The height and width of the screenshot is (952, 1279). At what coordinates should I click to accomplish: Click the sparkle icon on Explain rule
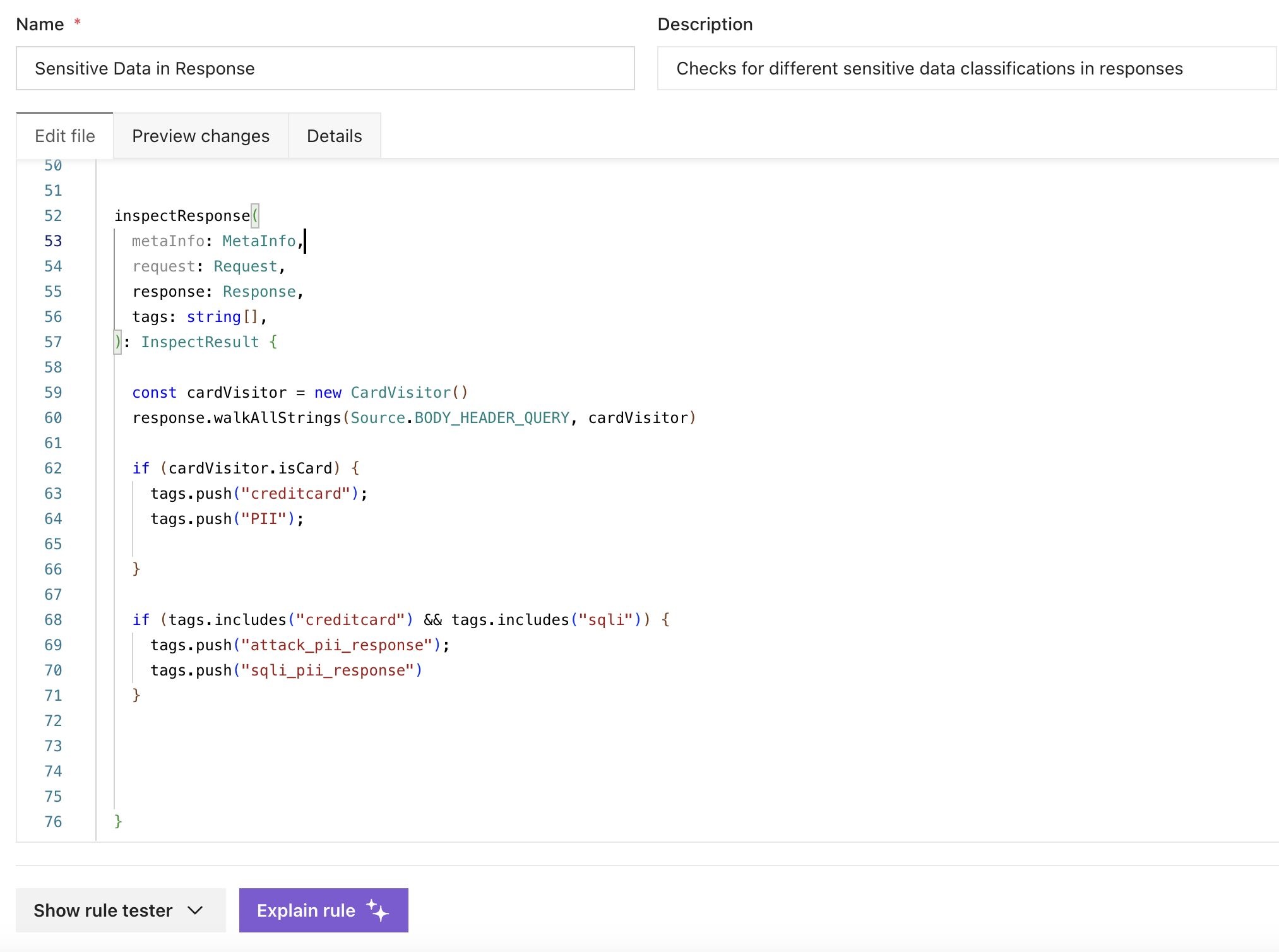378,910
